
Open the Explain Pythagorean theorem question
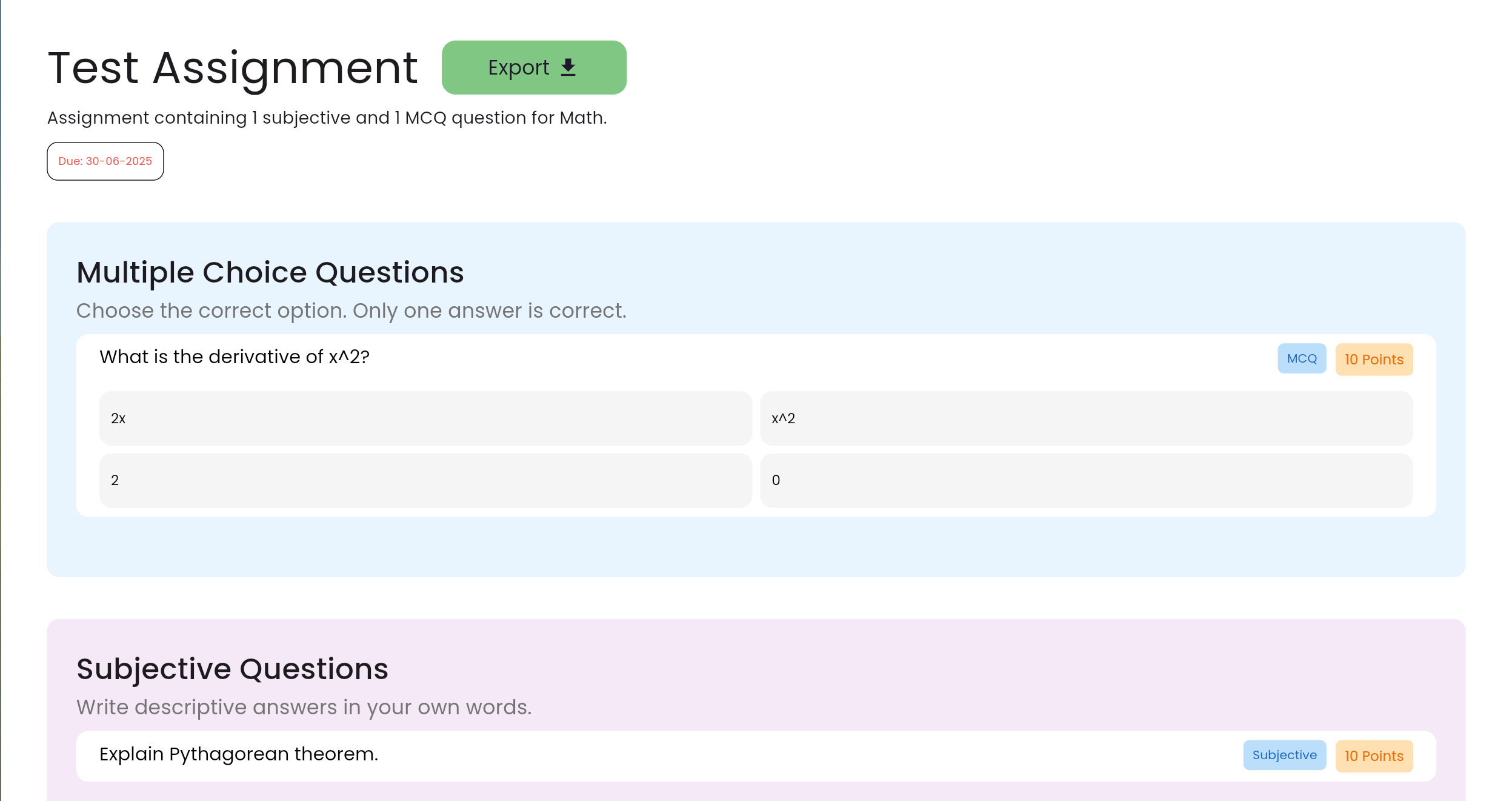pyautogui.click(x=239, y=754)
